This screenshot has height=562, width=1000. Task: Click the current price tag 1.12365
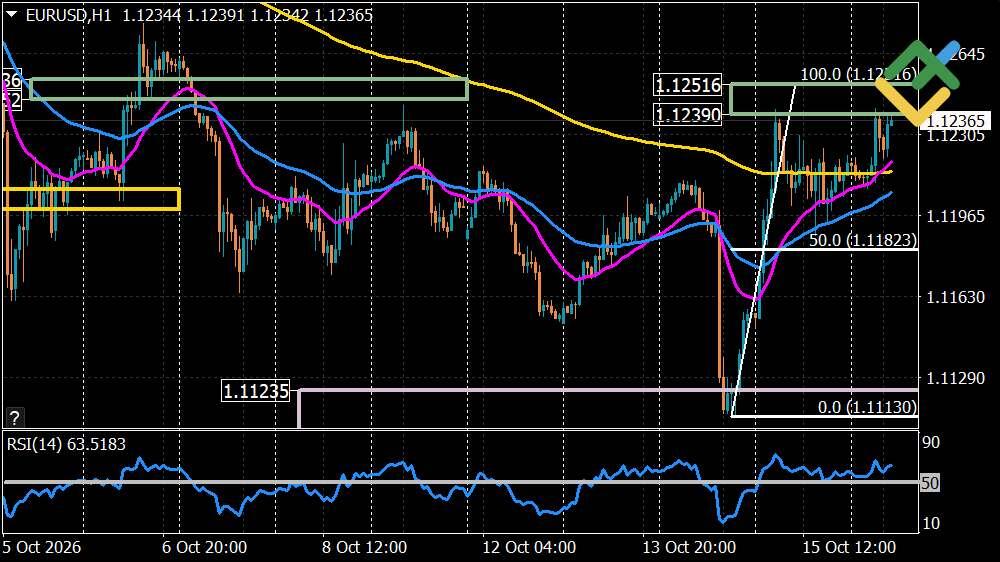[x=955, y=121]
